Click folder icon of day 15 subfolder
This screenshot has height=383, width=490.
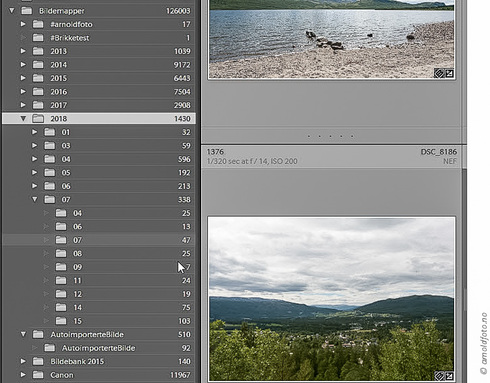(61, 321)
